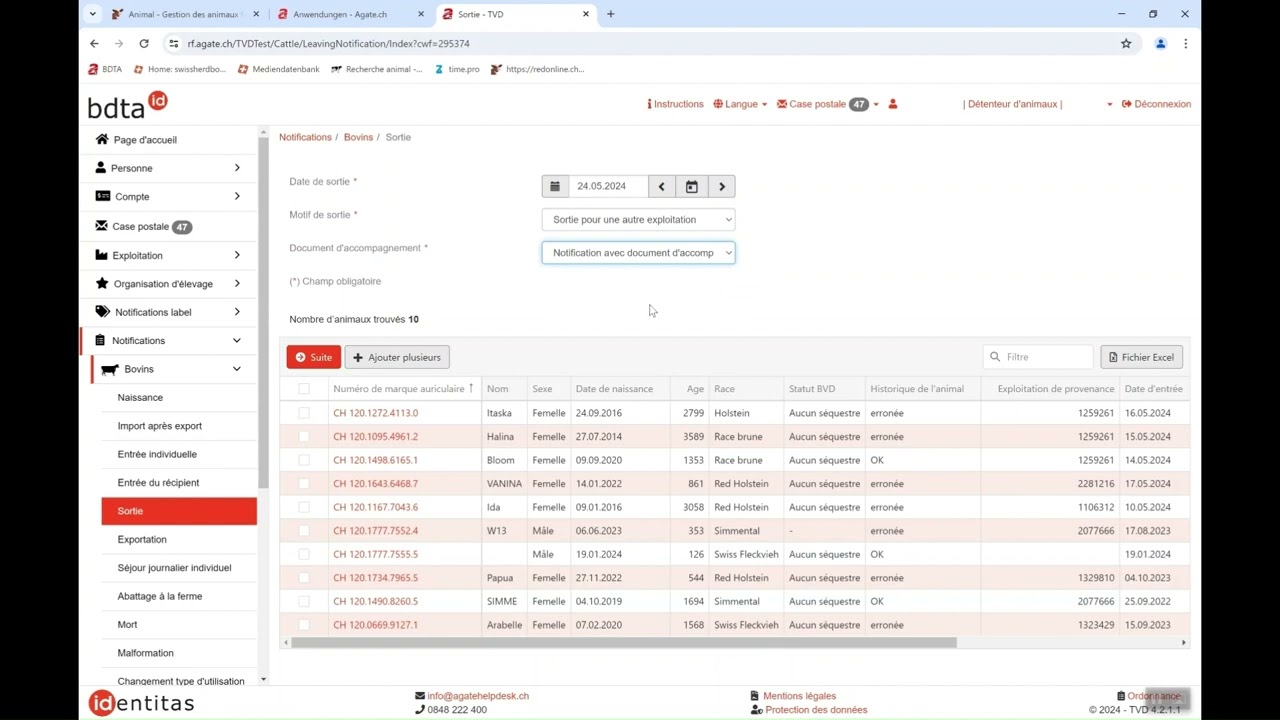1280x720 pixels.
Task: Open the BDTA bookmark
Action: 105,69
